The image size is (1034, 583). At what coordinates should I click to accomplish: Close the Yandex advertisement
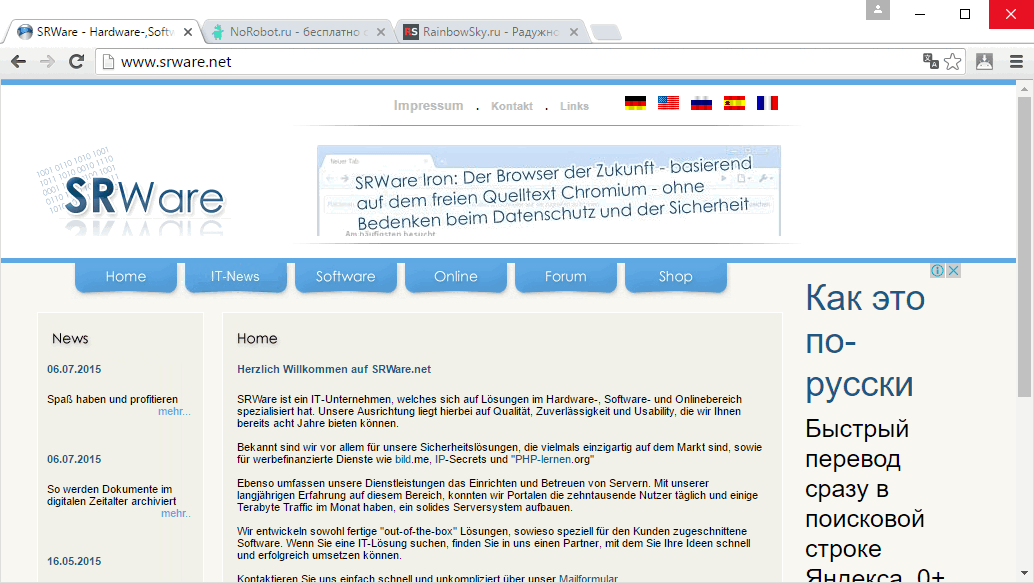[x=954, y=270]
